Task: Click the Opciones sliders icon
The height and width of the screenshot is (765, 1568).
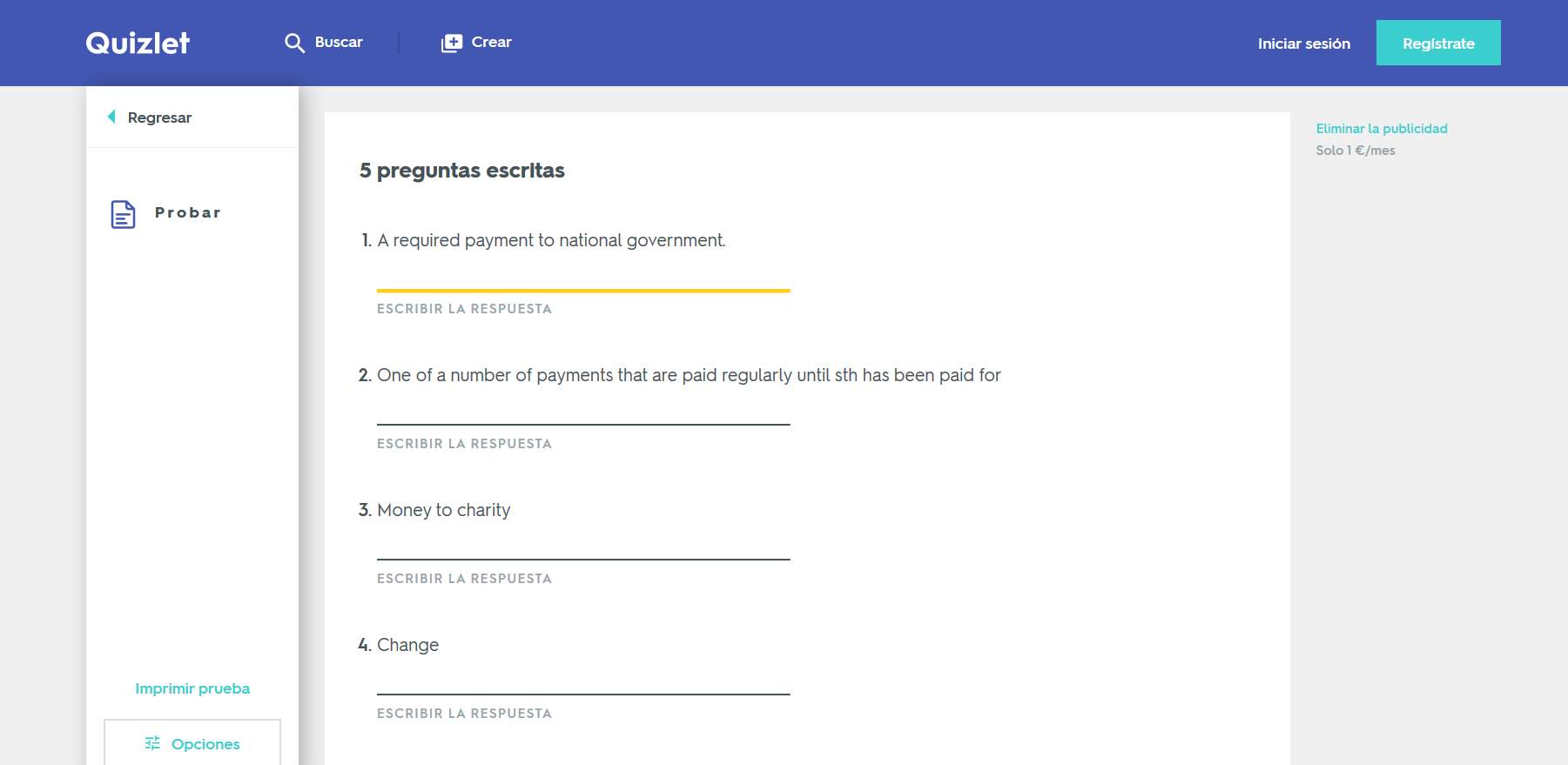Action: point(152,743)
